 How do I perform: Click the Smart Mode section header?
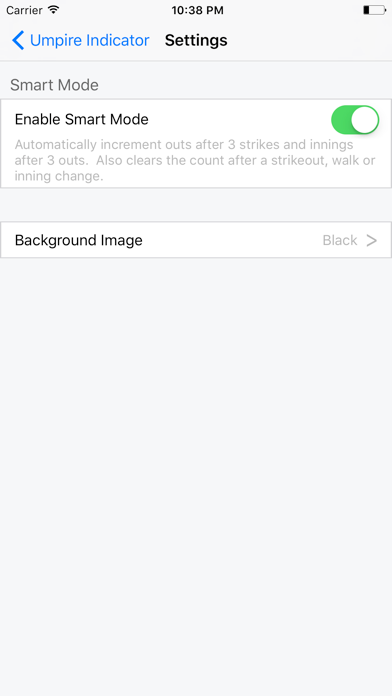54,85
